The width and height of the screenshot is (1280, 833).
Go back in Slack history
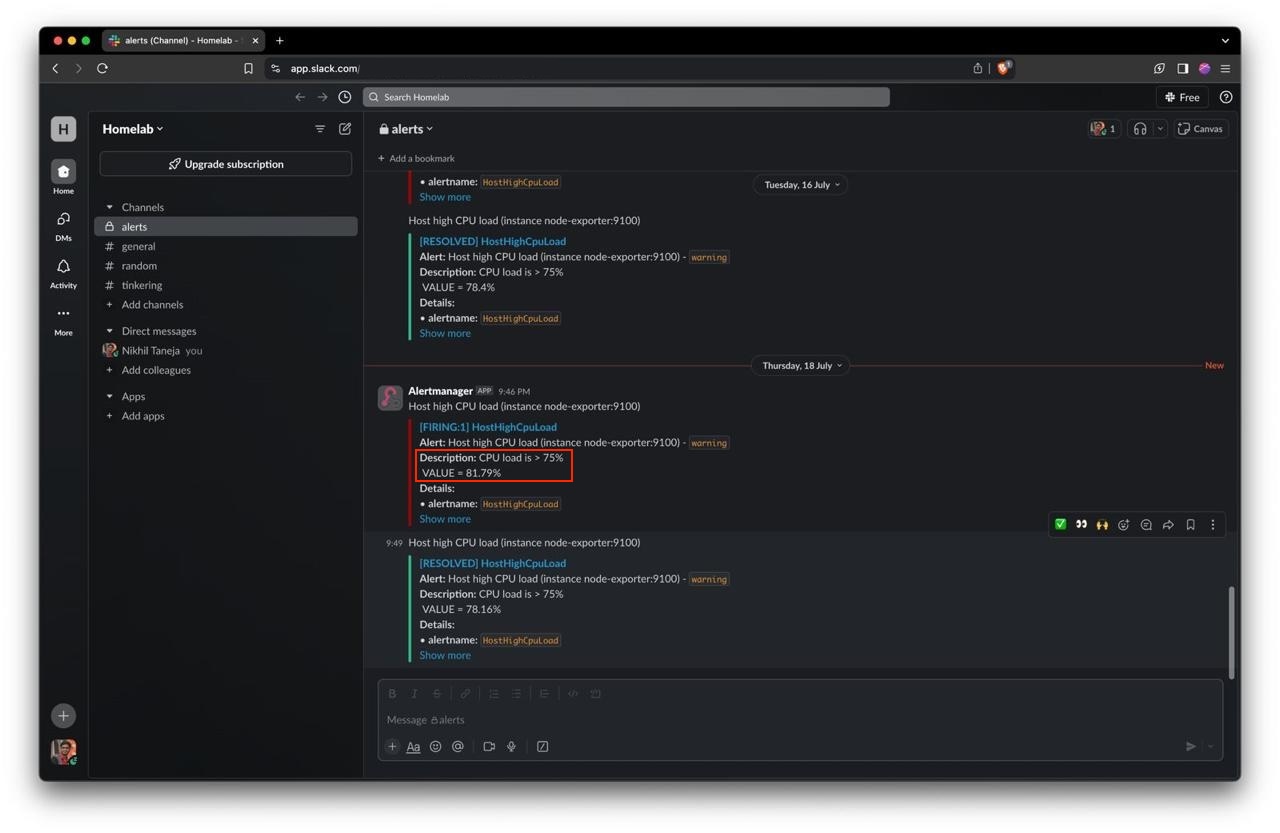coord(300,97)
